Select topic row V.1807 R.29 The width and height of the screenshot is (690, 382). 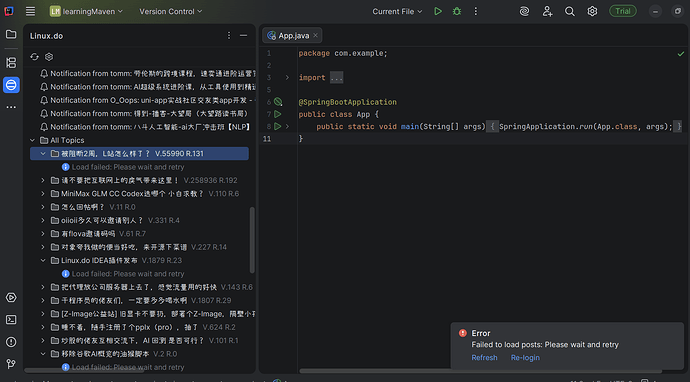[140, 301]
